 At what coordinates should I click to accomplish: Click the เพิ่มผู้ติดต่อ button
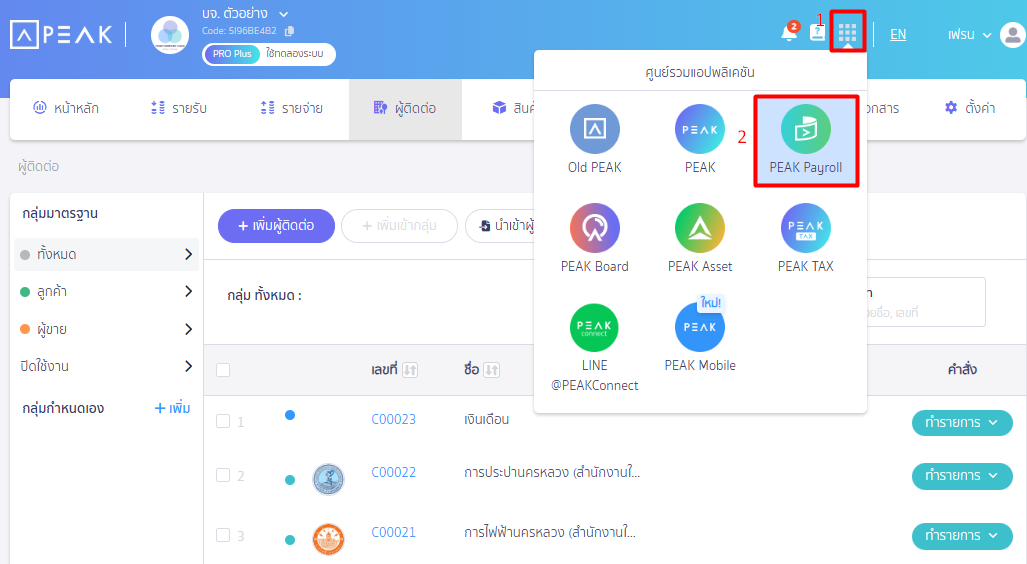tap(275, 226)
